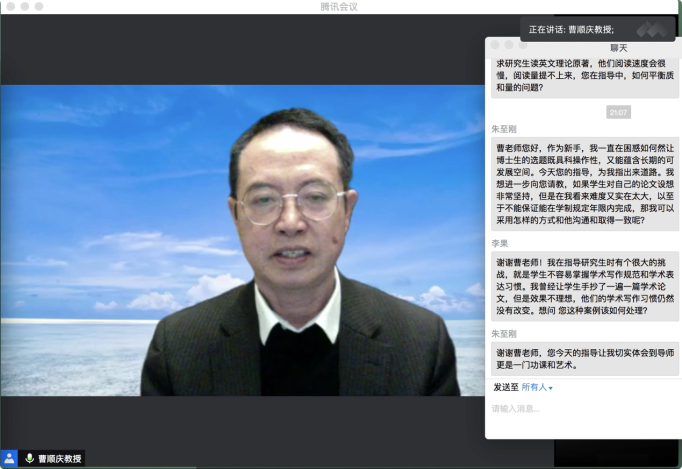
Task: Click the green microphone icon beside 曹顺庆教授
Action: pos(29,458)
